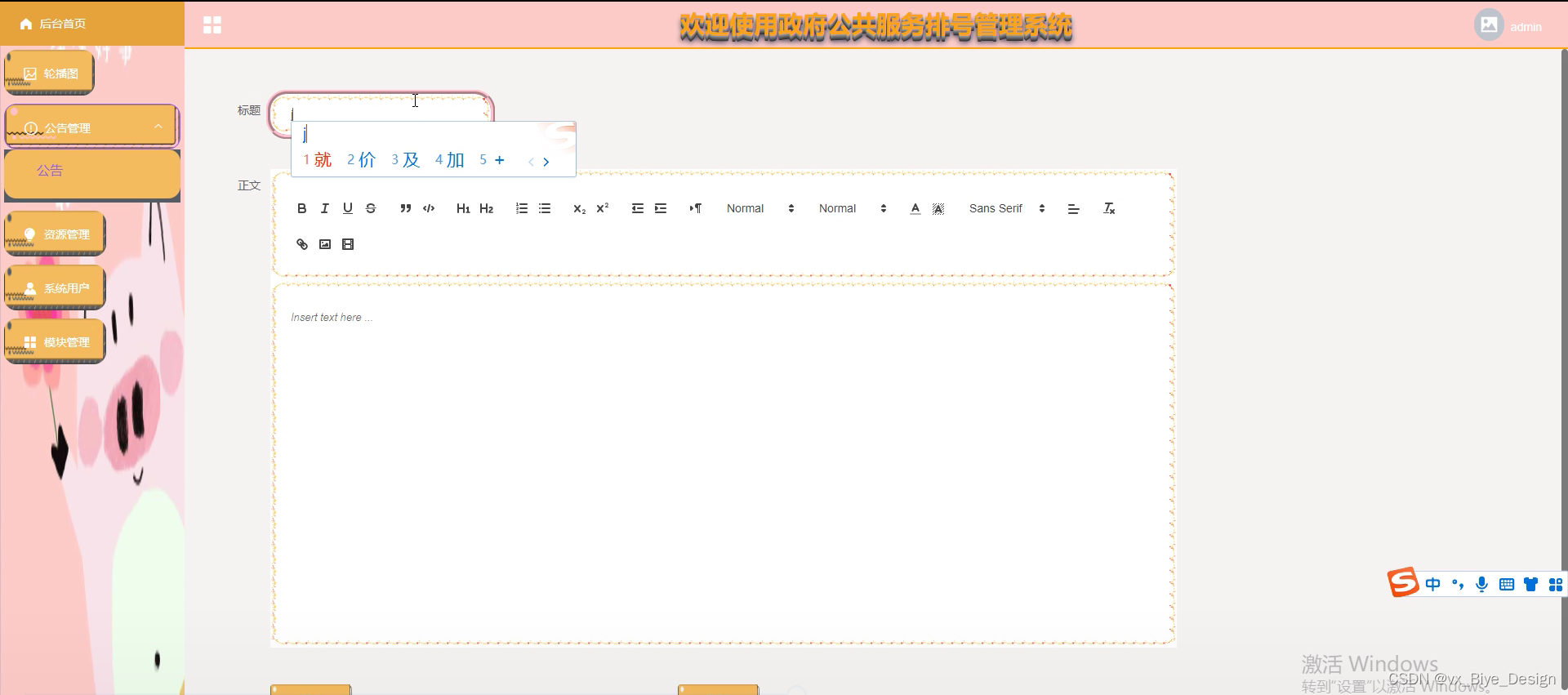This screenshot has height=695, width=1568.
Task: Open the text color picker
Action: tap(915, 208)
